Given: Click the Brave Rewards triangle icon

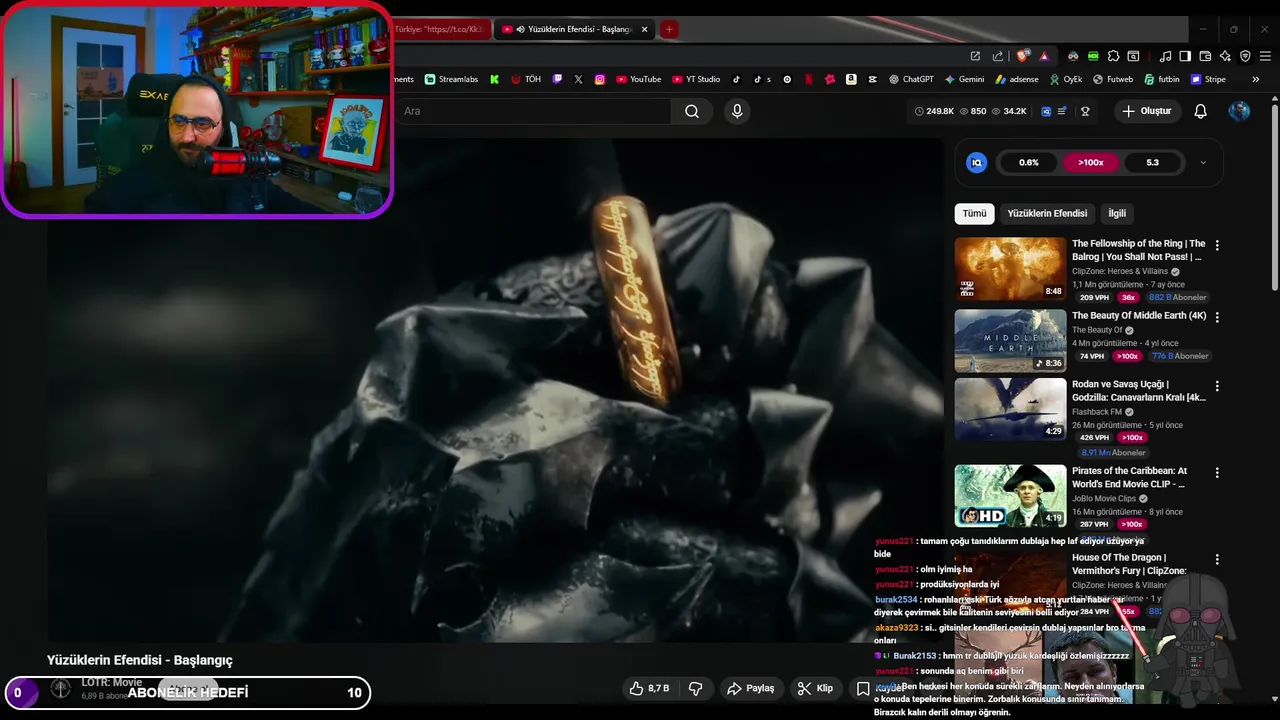Looking at the screenshot, I should 1044,57.
